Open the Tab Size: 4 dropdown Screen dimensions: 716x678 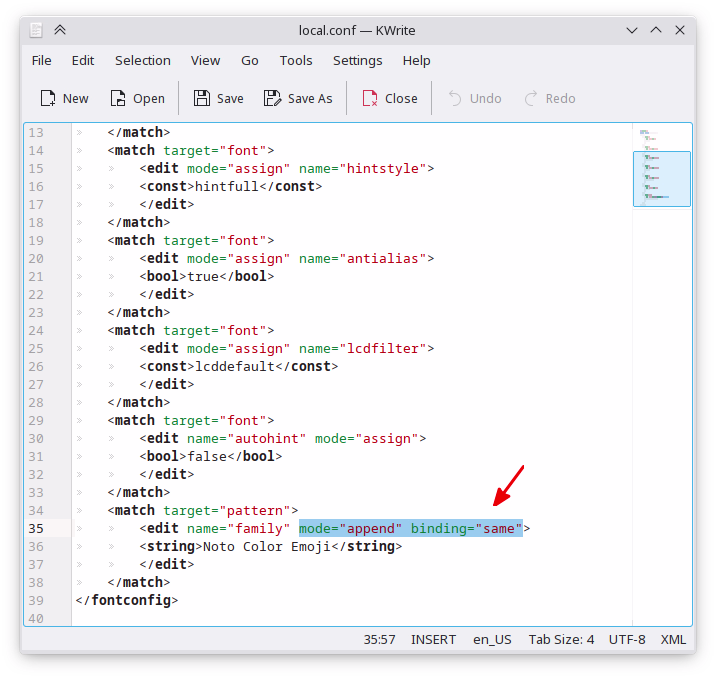(x=561, y=639)
